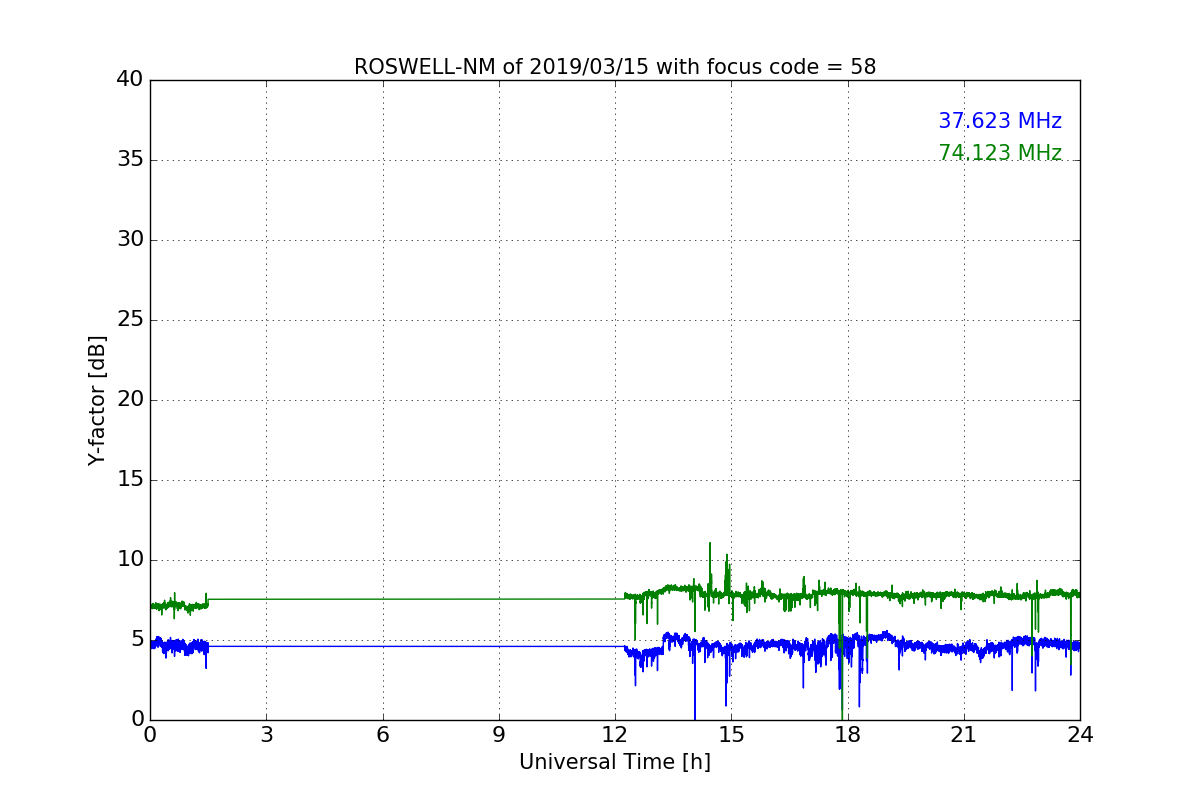Image resolution: width=1200 pixels, height=800 pixels.
Task: Click the 'Y-factor [dB]' axis label
Action: pyautogui.click(x=97, y=400)
